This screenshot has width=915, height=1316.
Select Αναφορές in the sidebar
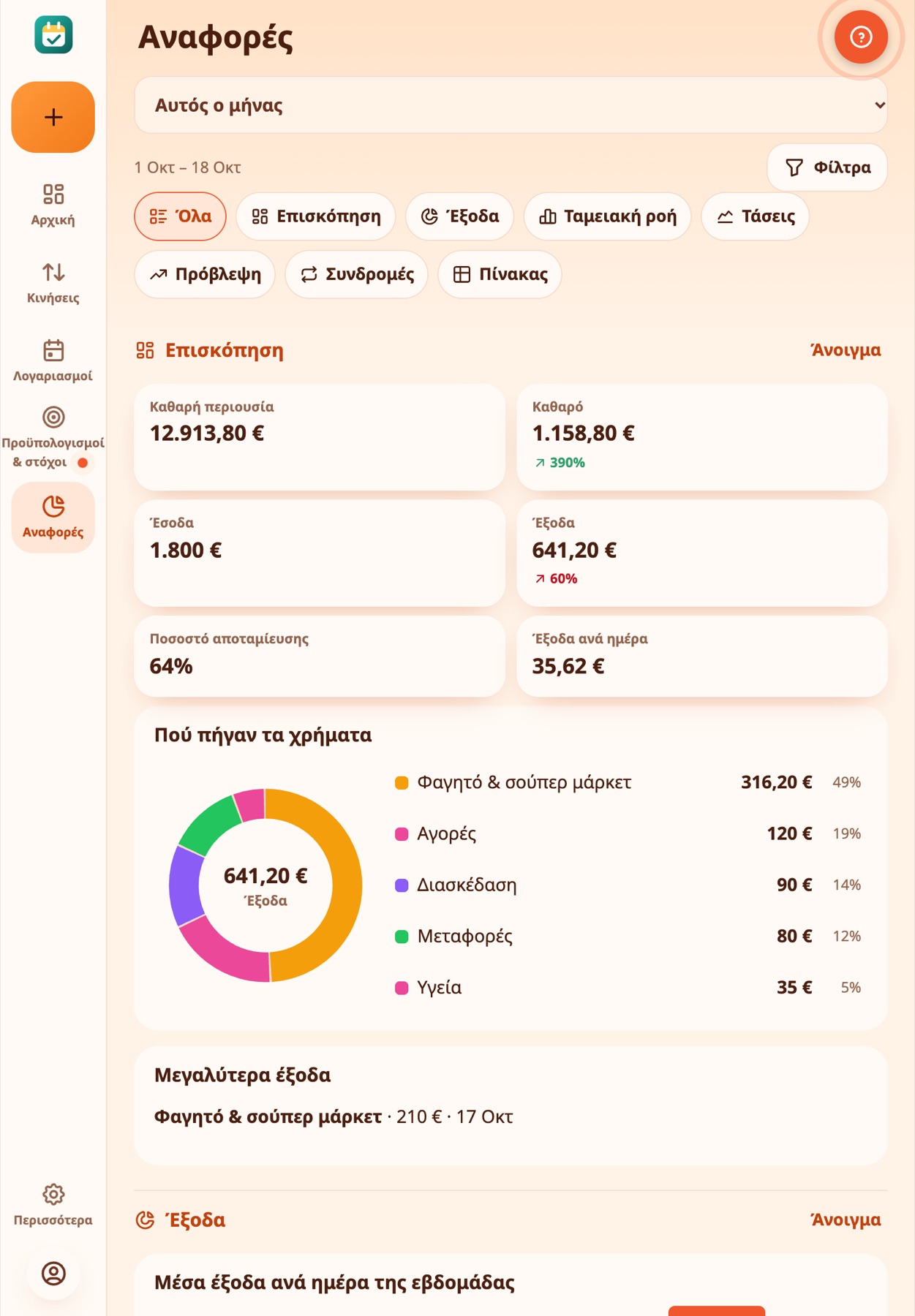point(53,517)
